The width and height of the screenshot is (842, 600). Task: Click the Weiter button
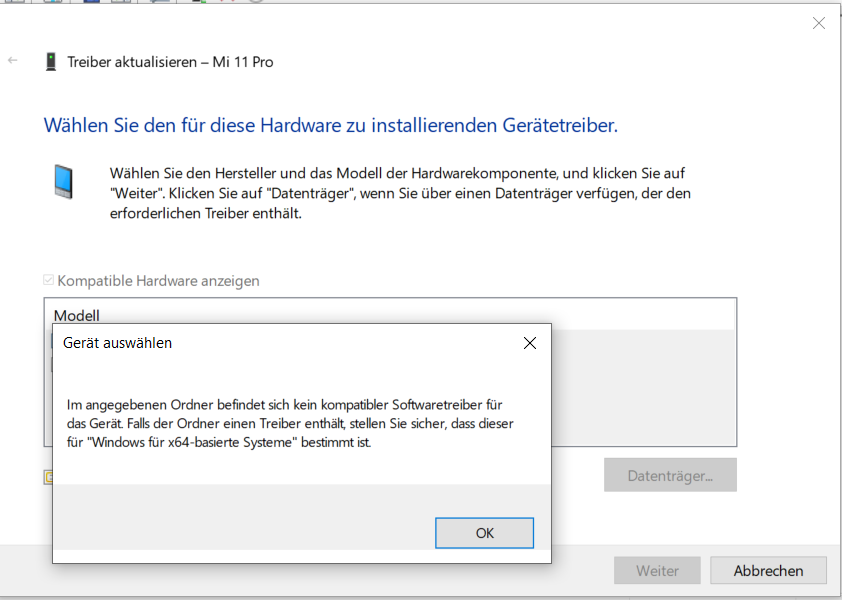tap(657, 571)
